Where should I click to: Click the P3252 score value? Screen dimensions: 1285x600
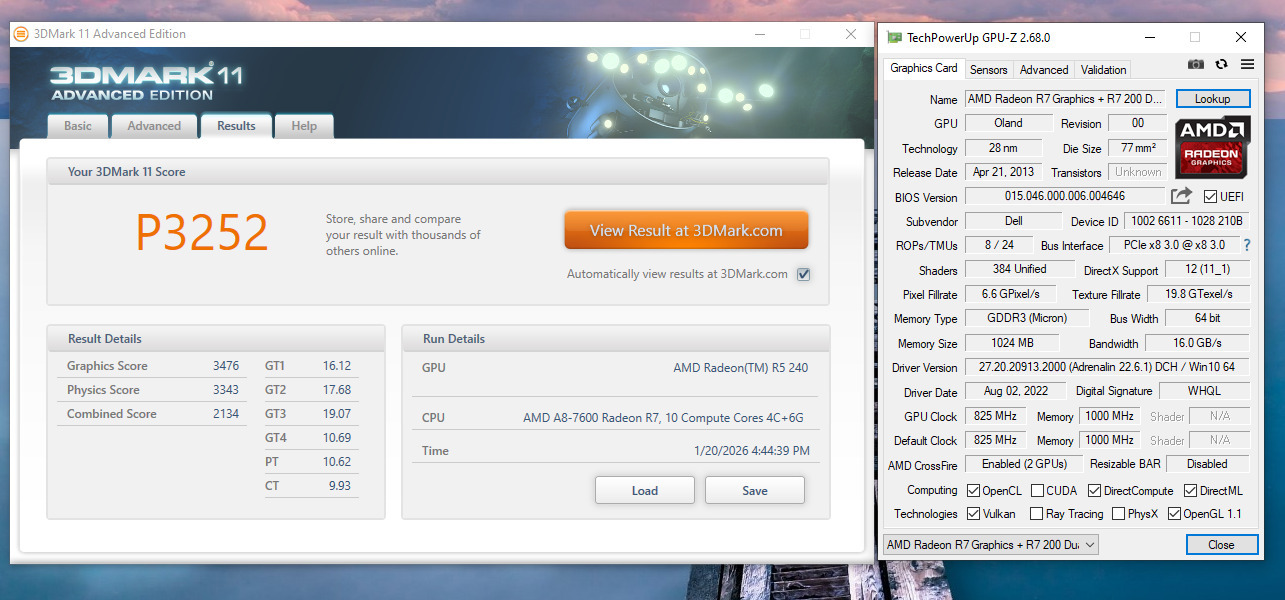pos(202,233)
